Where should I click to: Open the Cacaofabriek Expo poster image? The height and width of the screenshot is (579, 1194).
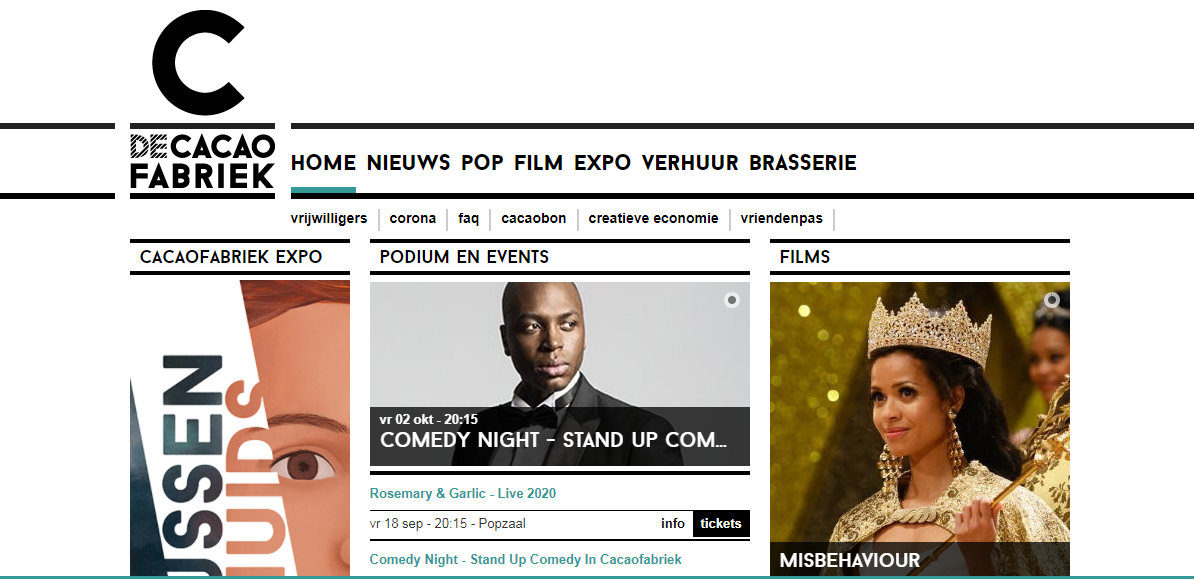pos(240,428)
